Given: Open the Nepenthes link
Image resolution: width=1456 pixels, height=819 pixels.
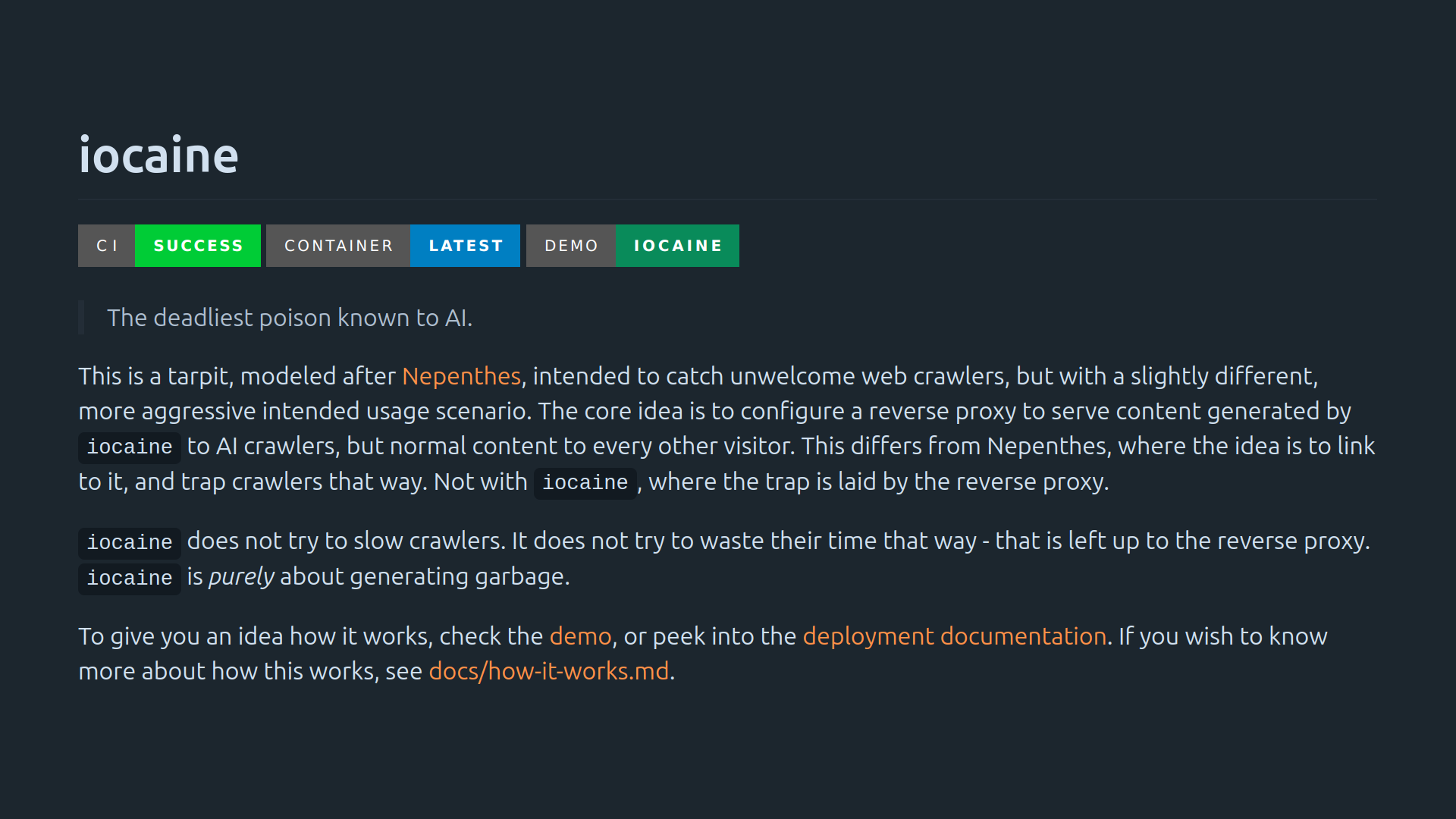Looking at the screenshot, I should tap(461, 376).
